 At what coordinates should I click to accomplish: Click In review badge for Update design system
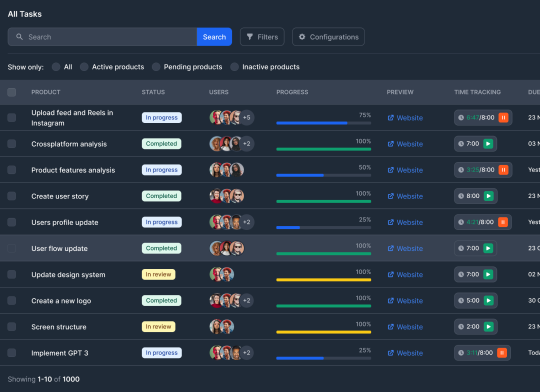click(x=158, y=275)
